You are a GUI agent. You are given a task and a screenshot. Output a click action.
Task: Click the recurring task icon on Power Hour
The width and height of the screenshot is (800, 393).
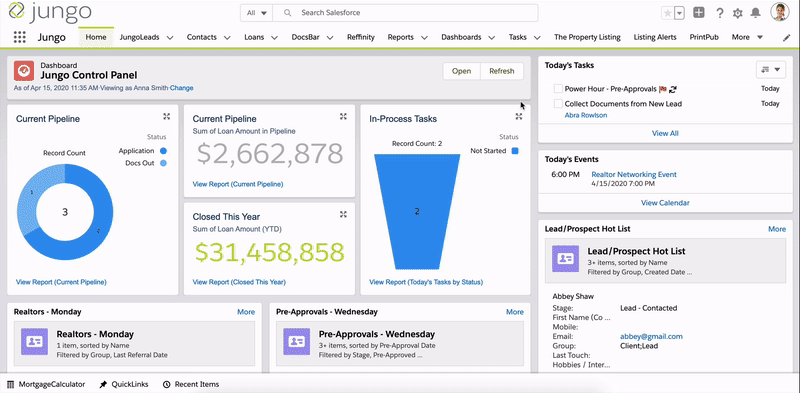[673, 89]
